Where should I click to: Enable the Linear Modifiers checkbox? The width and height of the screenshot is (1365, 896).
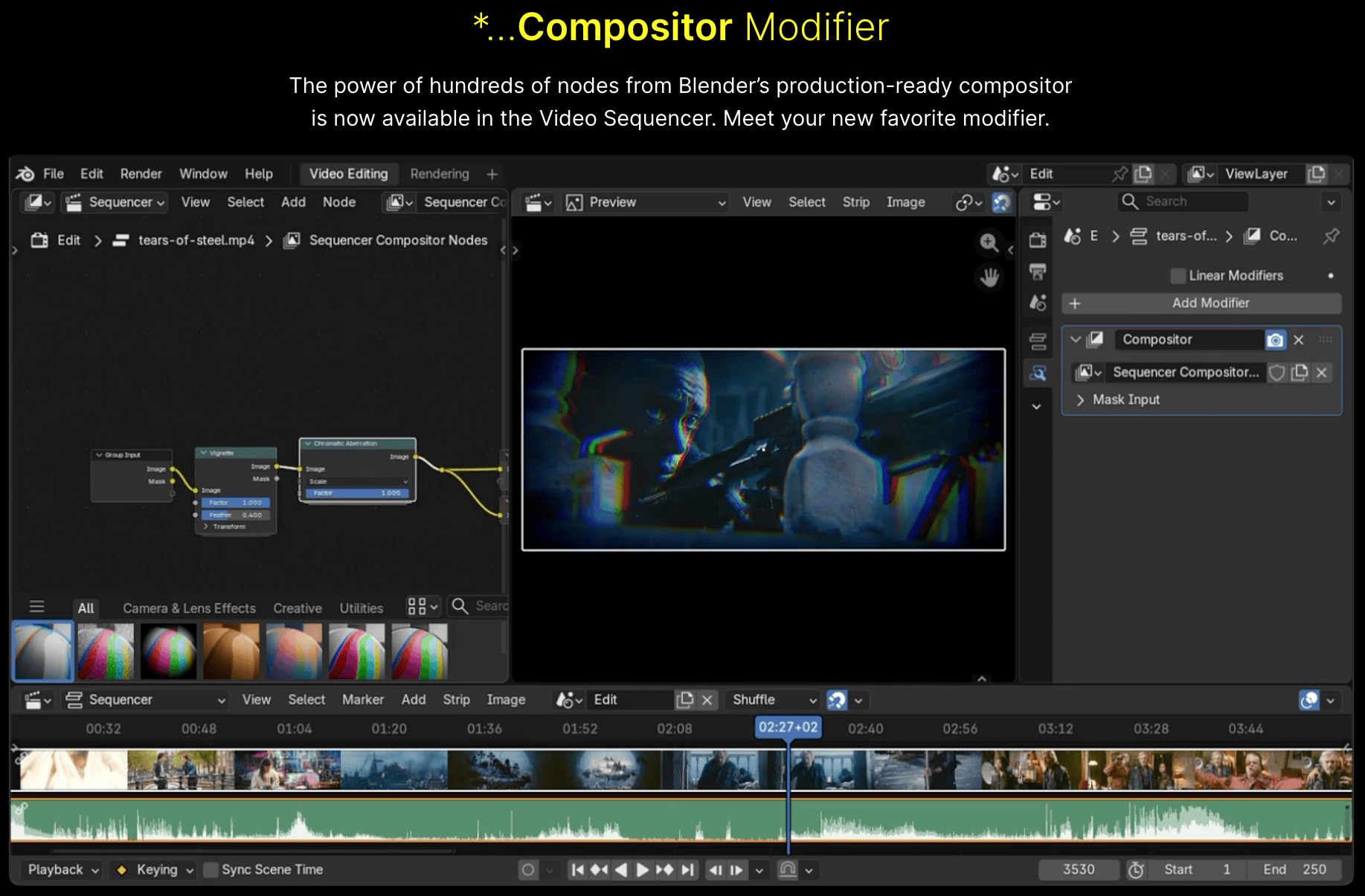pos(1178,276)
